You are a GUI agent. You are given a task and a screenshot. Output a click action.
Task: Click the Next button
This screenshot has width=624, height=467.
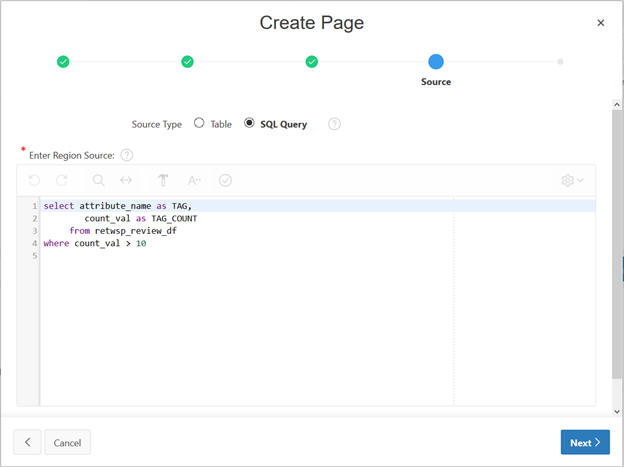click(585, 442)
